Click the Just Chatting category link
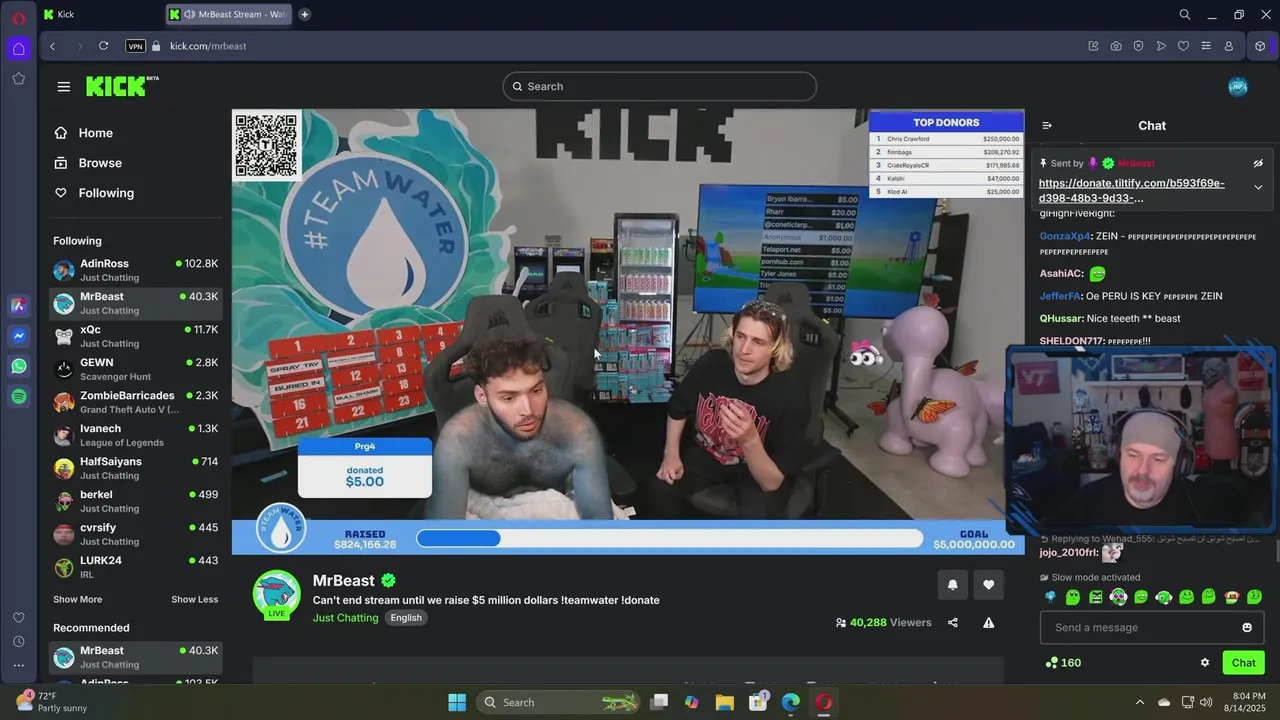The width and height of the screenshot is (1280, 720). 345,618
